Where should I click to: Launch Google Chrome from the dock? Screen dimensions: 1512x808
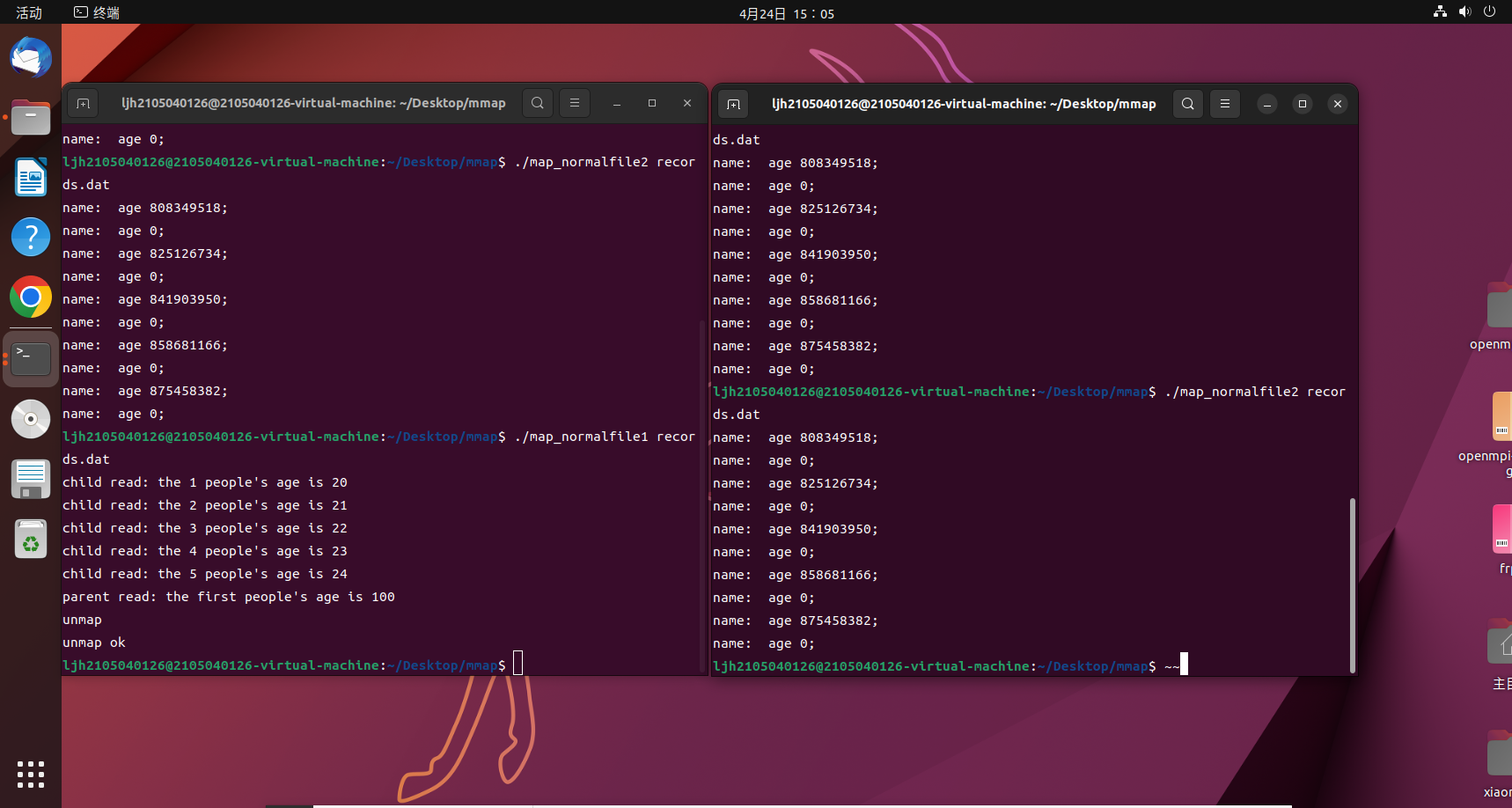(x=31, y=297)
